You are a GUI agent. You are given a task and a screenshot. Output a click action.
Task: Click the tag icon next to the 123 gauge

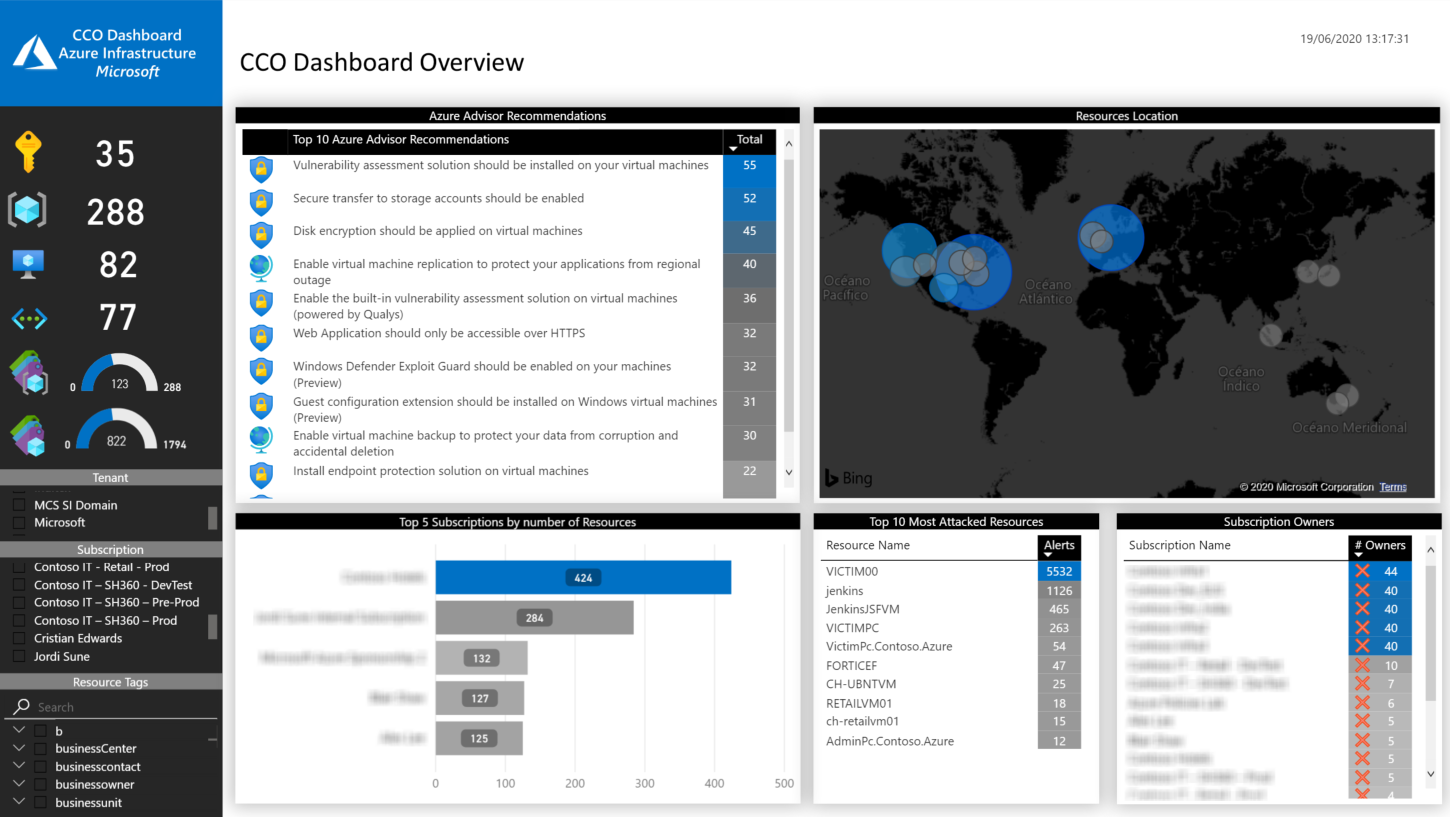28,372
